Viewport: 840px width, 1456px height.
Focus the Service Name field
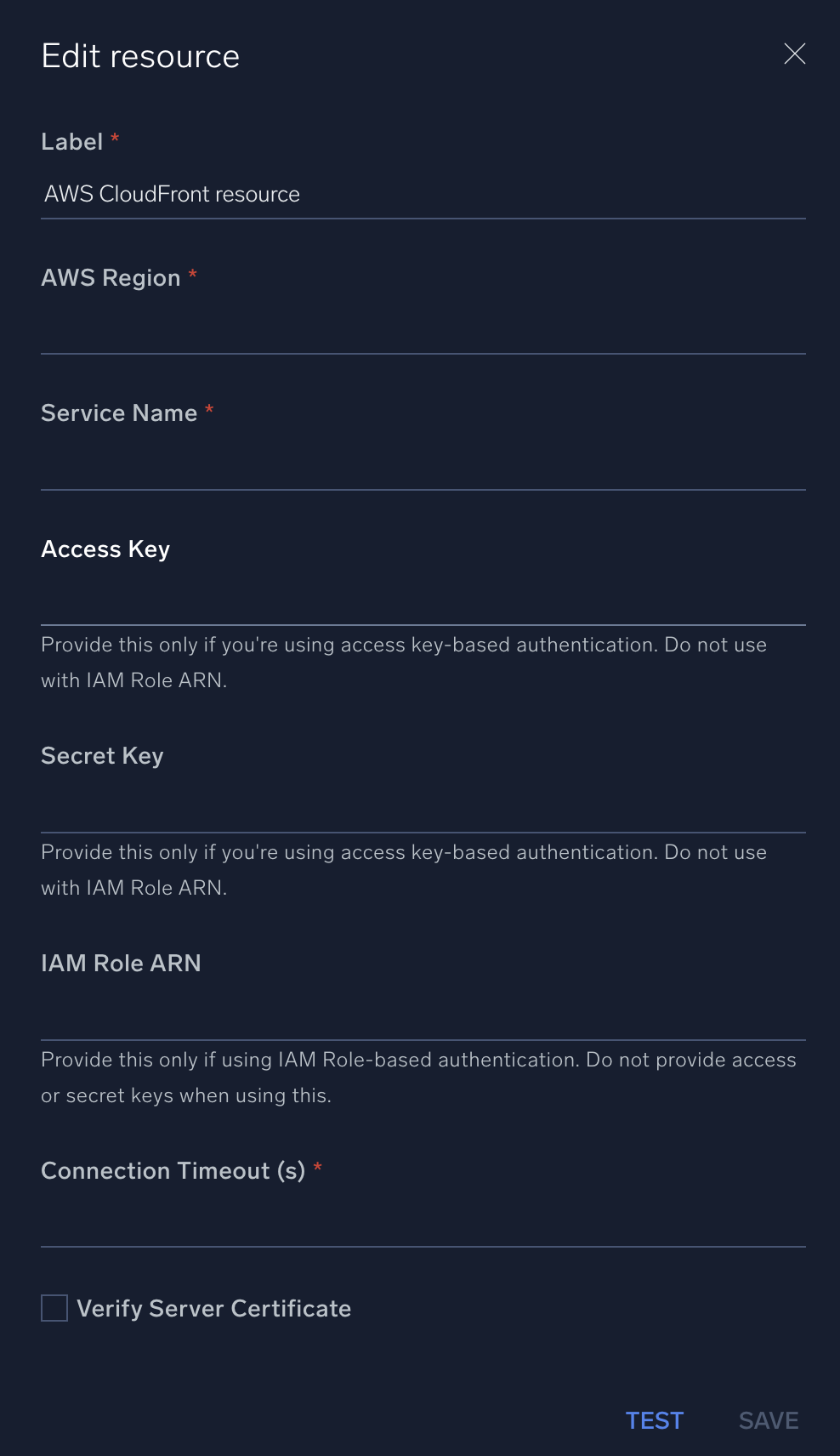click(340, 468)
